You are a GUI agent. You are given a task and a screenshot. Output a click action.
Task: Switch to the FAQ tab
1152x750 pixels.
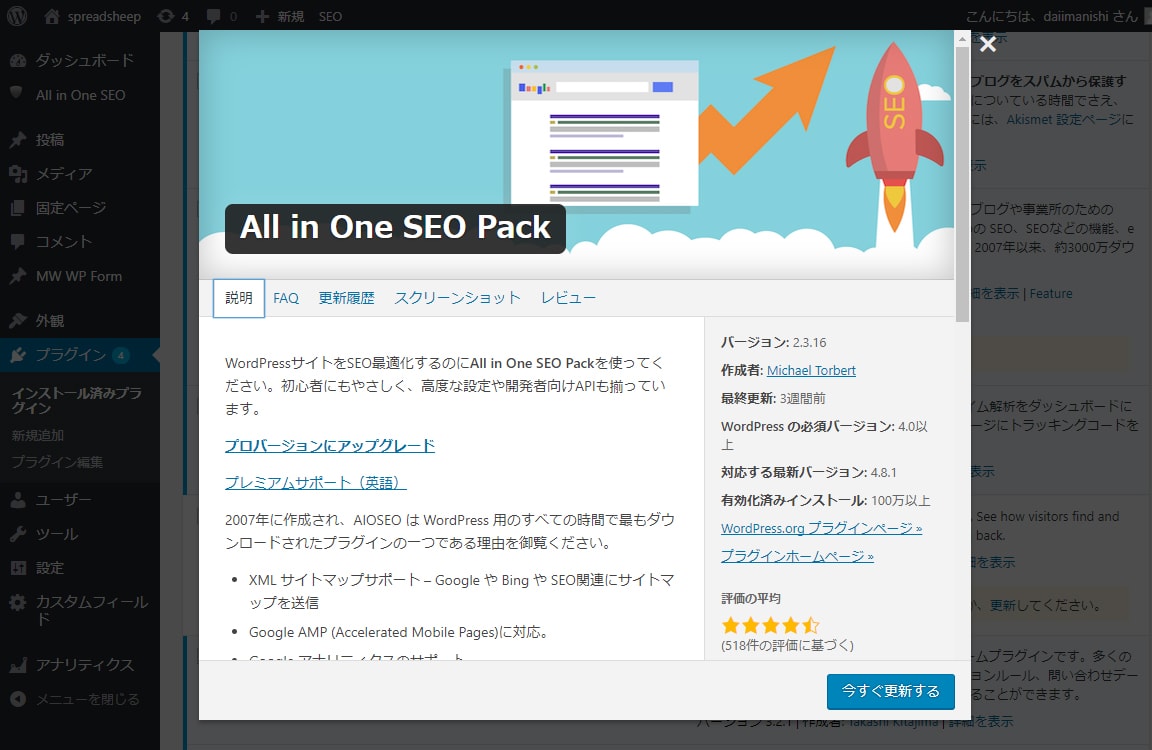pos(286,298)
